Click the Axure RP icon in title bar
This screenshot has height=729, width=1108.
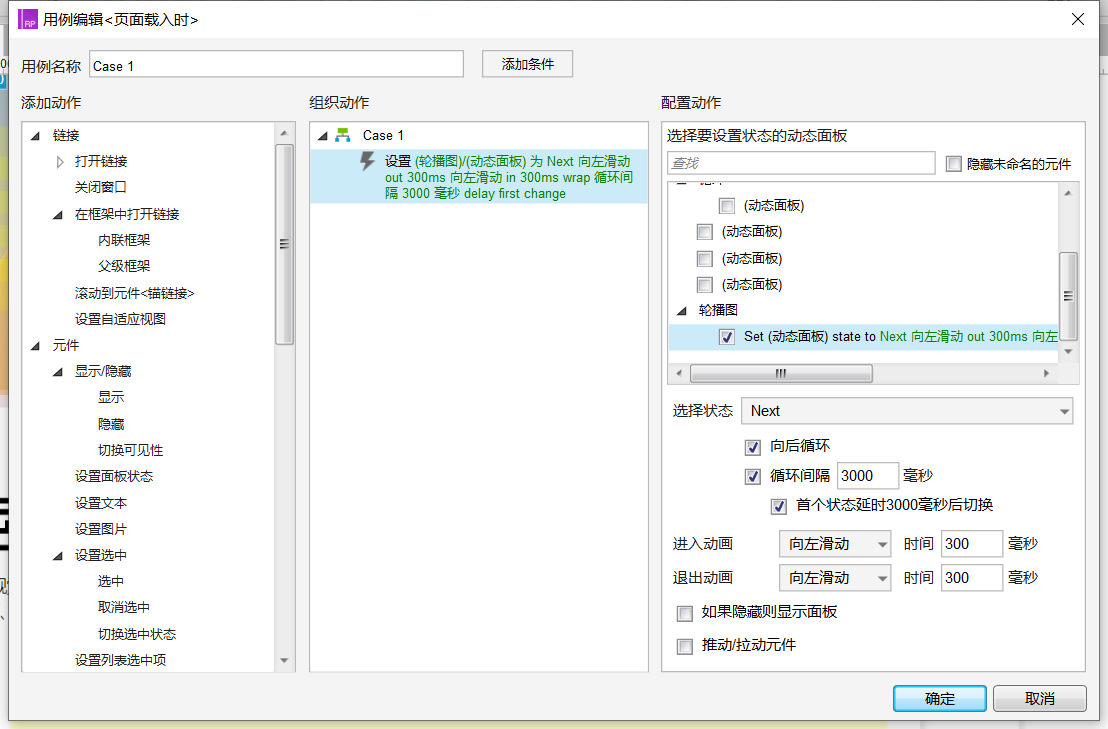(x=28, y=19)
